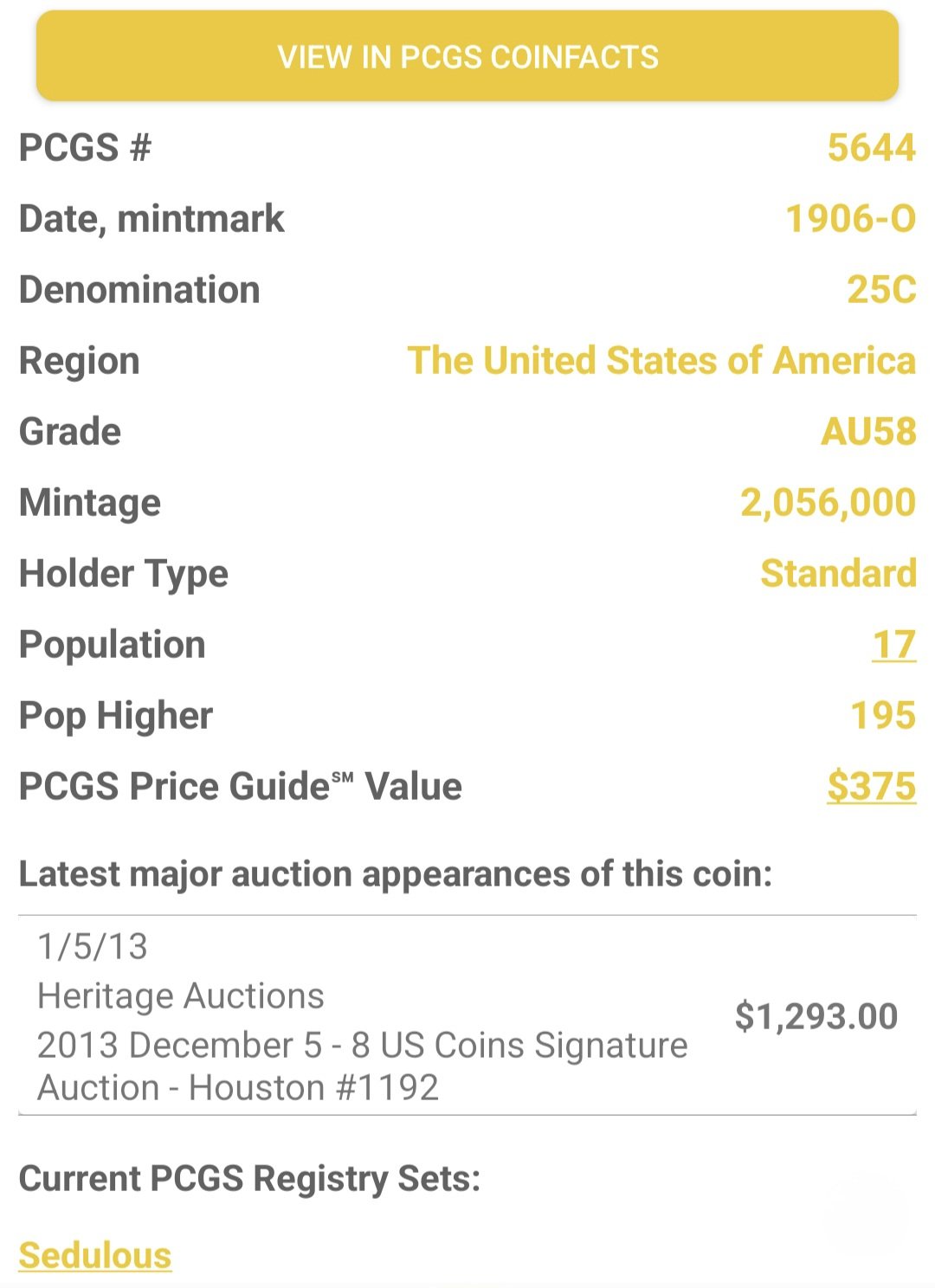Select the 2,056,000 mintage value
Screen dimensions: 935x1288
coord(828,503)
